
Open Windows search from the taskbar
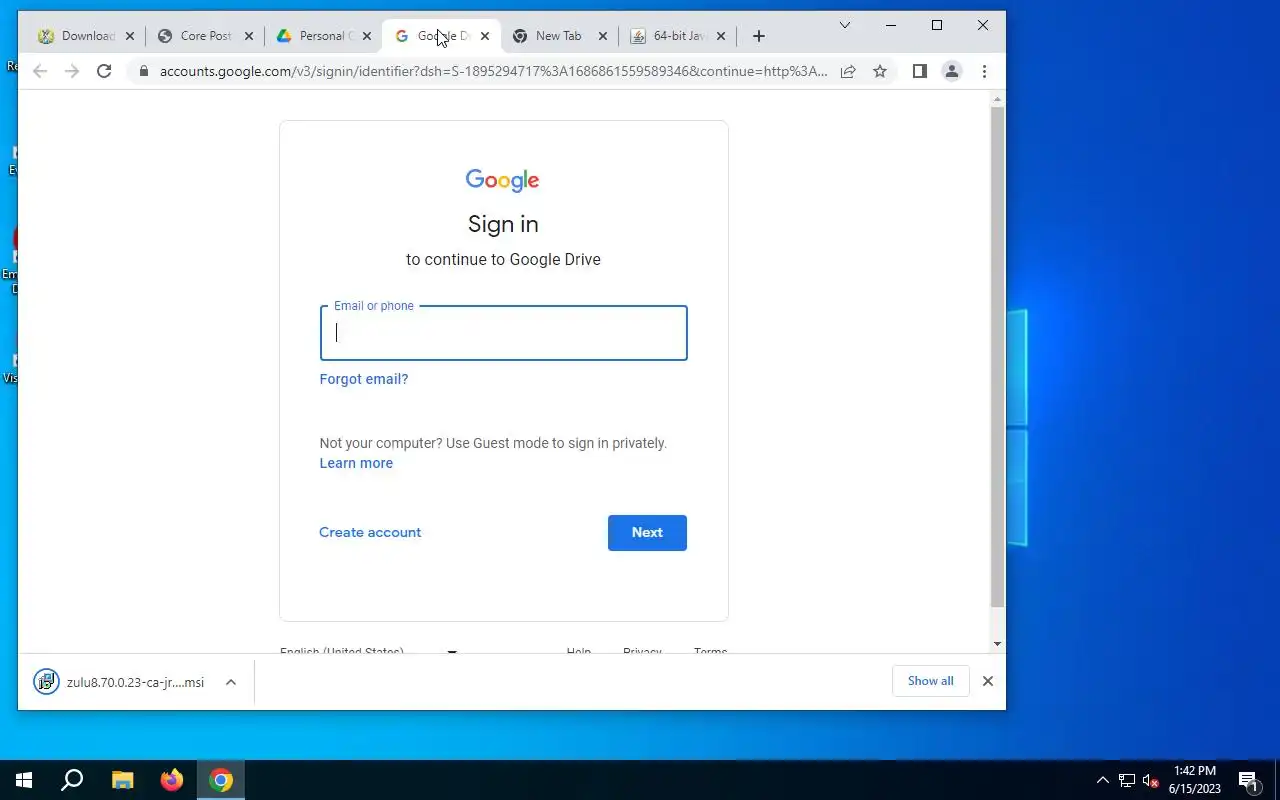[72, 780]
